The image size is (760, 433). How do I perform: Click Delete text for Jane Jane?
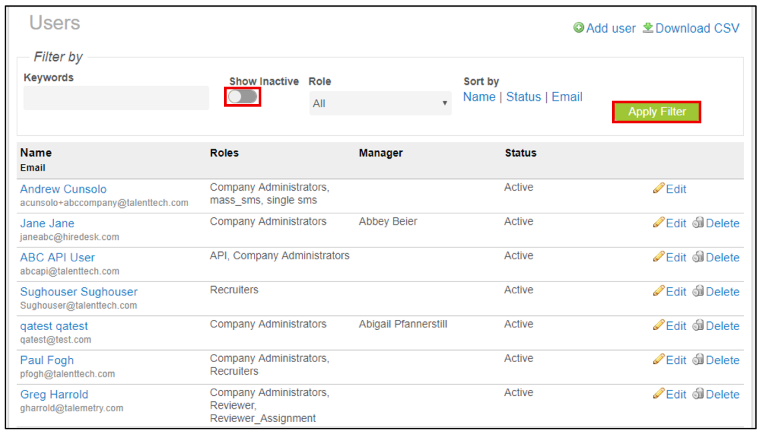723,224
